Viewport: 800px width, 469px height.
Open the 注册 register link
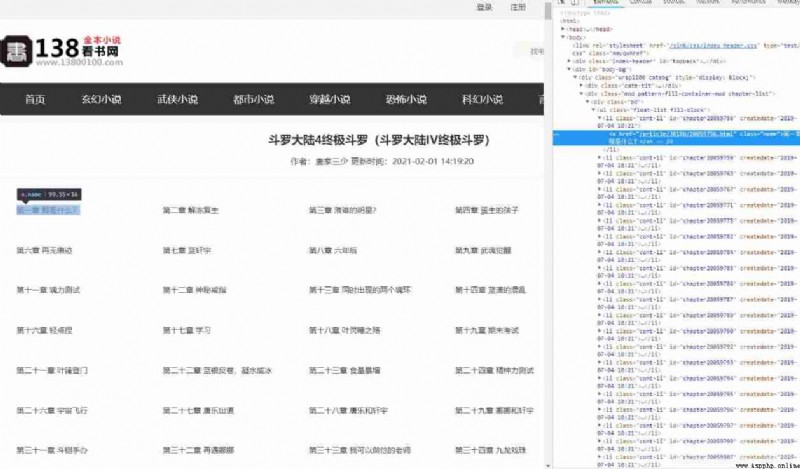click(x=518, y=7)
